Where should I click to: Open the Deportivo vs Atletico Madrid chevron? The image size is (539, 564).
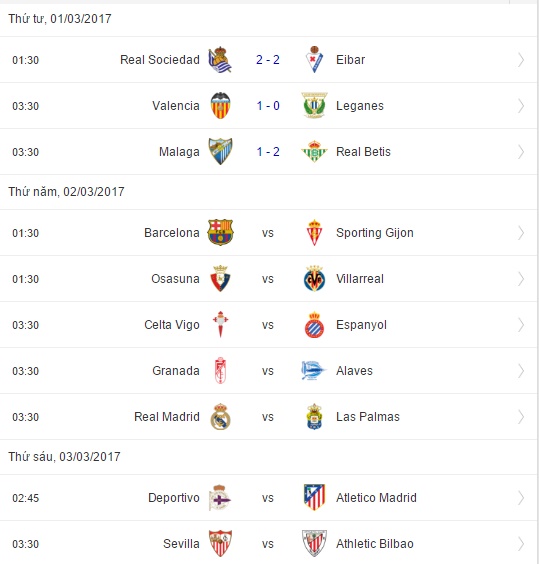tap(521, 498)
